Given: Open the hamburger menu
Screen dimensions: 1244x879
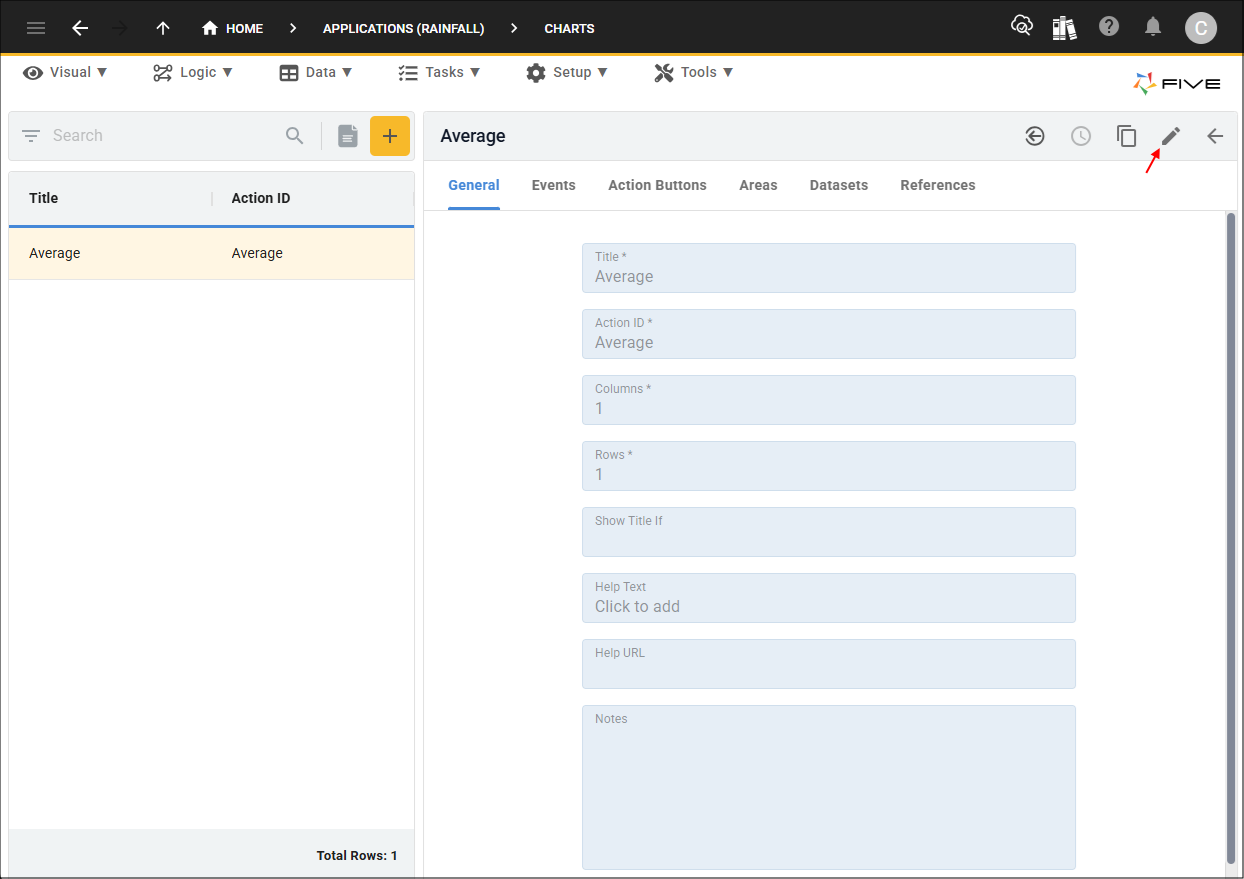Looking at the screenshot, I should [36, 28].
